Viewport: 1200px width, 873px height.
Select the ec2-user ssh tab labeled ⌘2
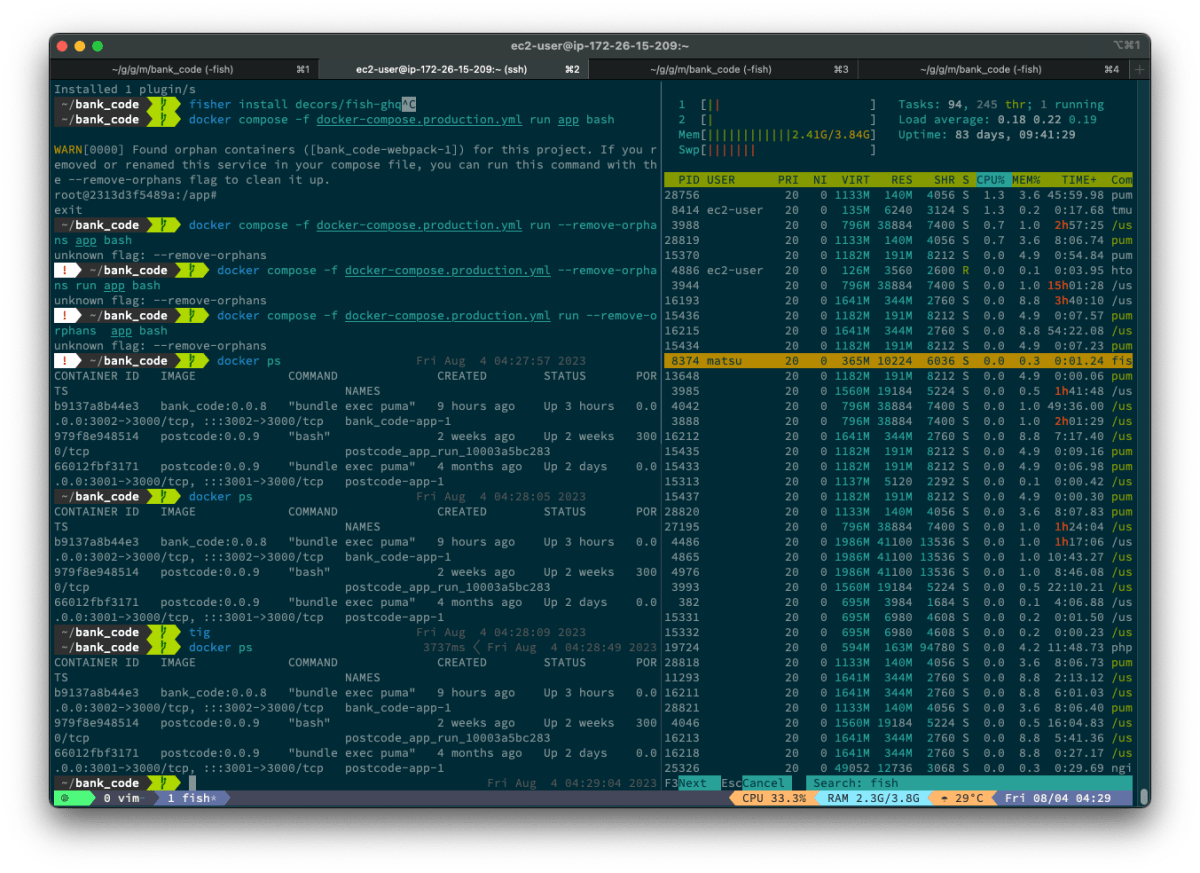pyautogui.click(x=454, y=69)
